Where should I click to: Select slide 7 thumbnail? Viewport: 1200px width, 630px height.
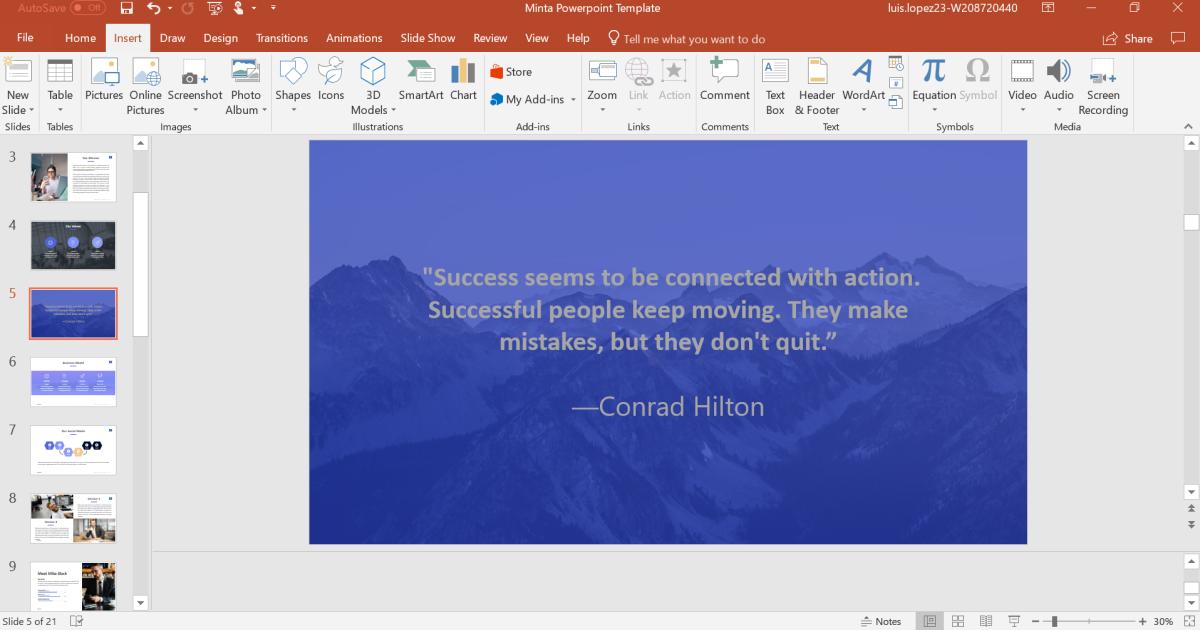(x=72, y=450)
